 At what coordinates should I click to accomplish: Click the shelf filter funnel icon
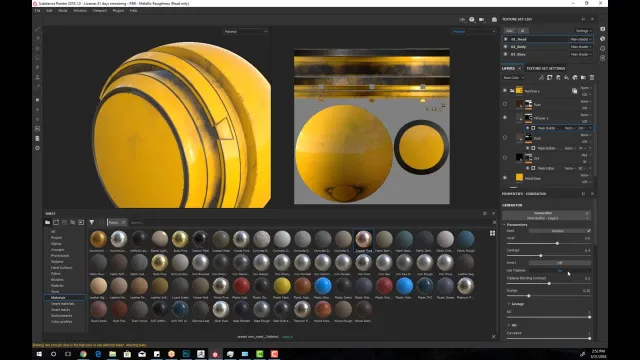tap(92, 222)
